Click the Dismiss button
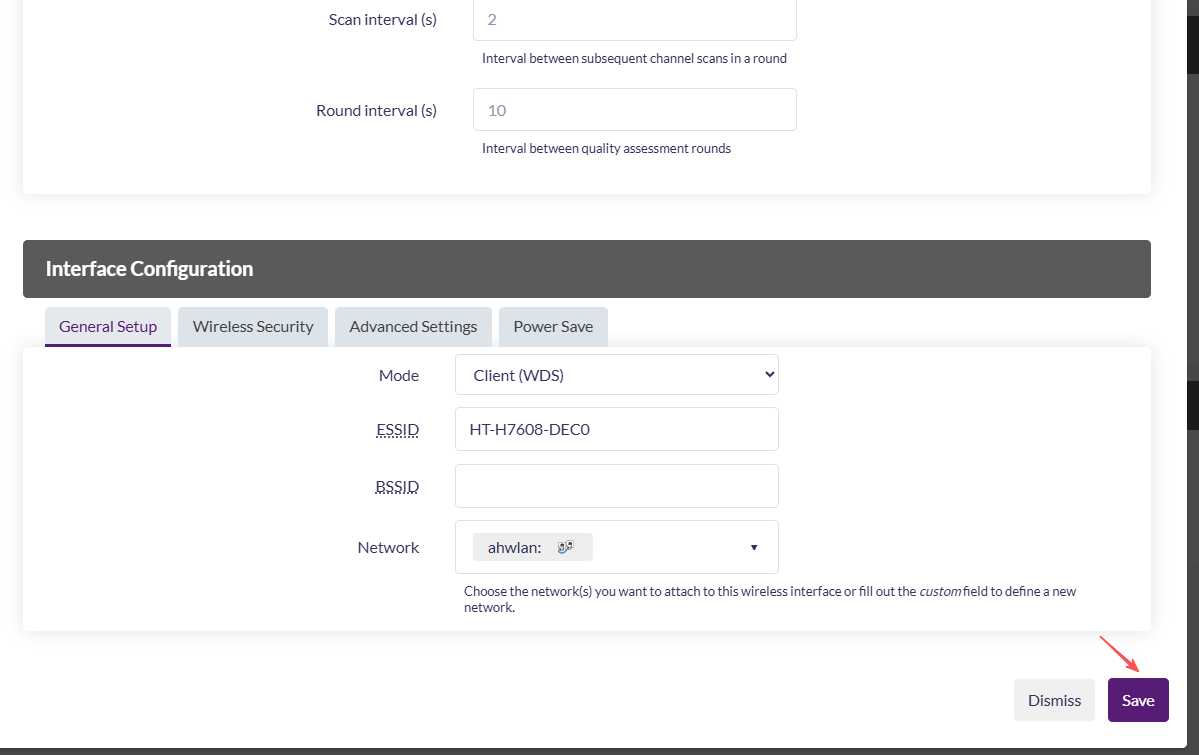This screenshot has width=1199, height=755. (x=1055, y=700)
